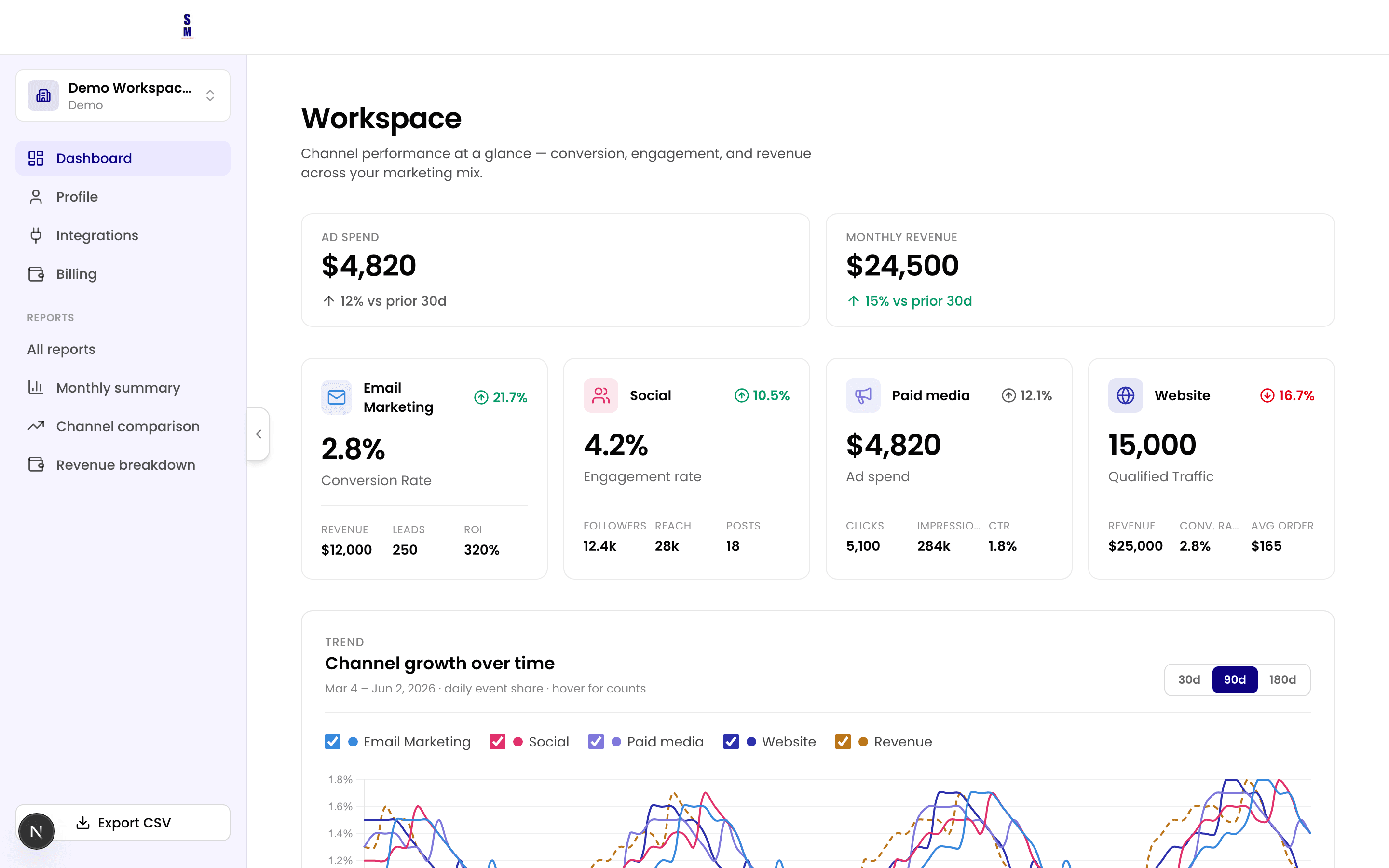1389x868 pixels.
Task: Click the Channel comparison trend icon
Action: 36,426
